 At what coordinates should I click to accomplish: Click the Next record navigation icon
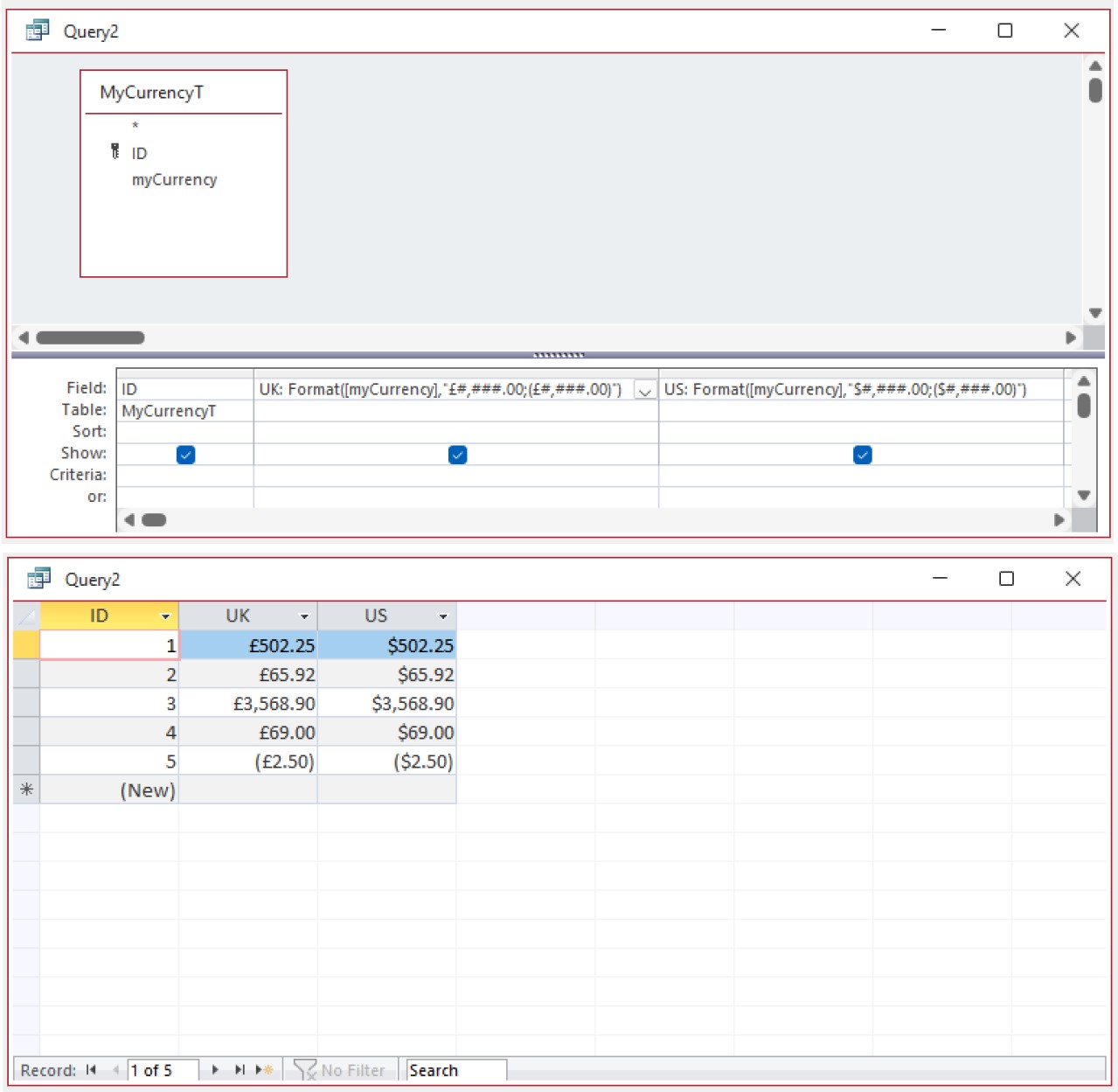pos(215,1069)
